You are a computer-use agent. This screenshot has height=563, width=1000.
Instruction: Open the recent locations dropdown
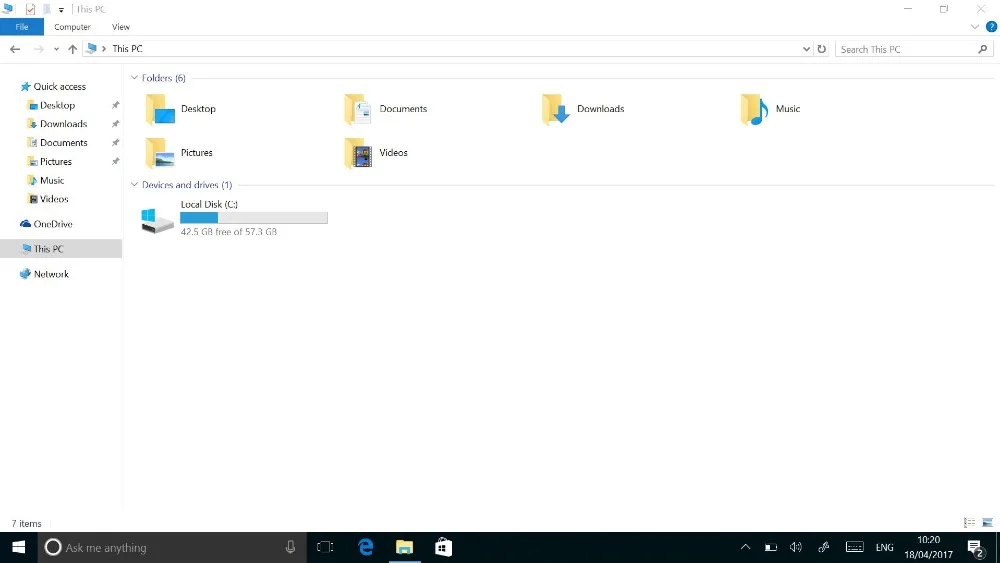coord(56,49)
